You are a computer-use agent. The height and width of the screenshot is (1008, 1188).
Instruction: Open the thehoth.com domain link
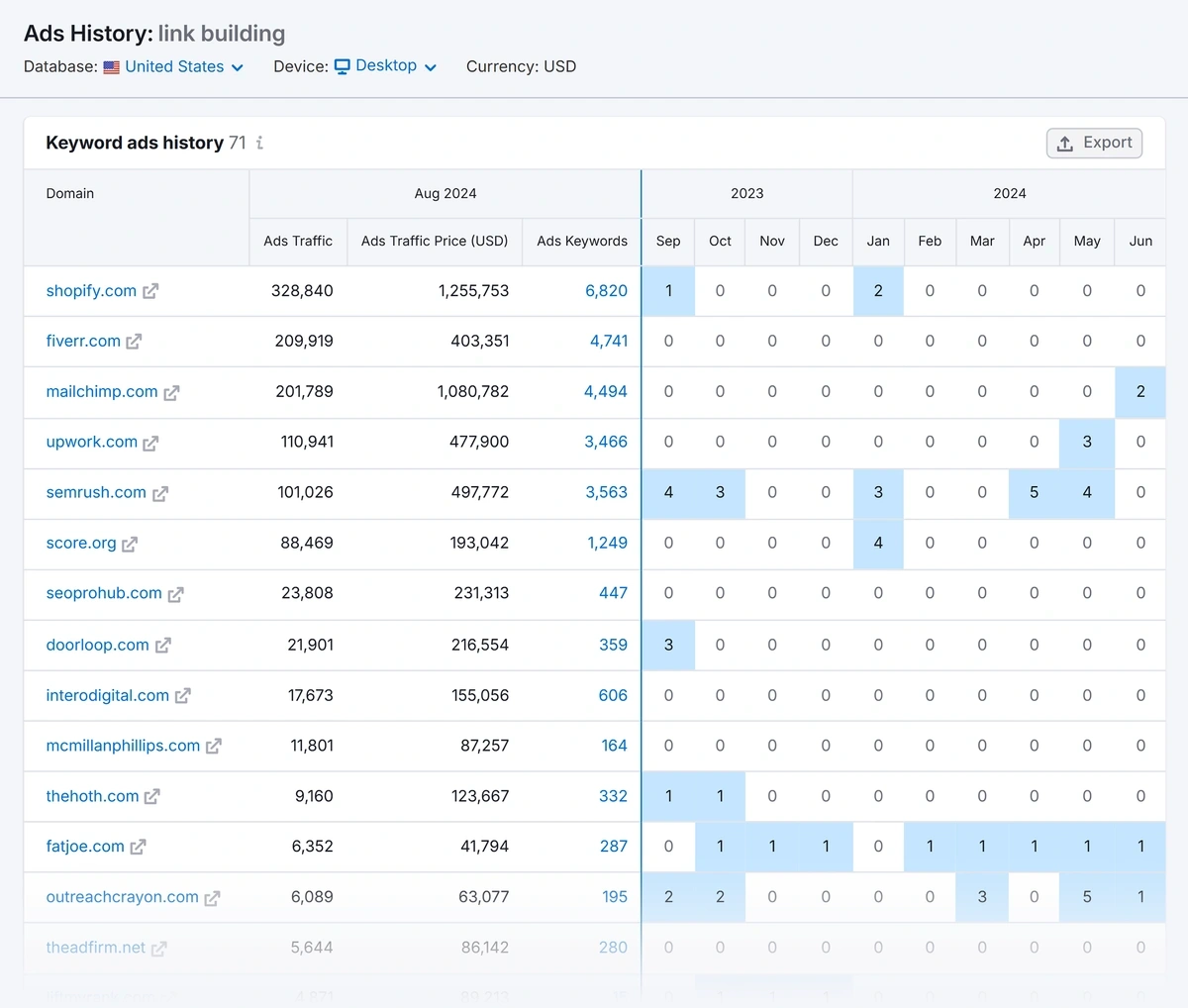point(93,796)
